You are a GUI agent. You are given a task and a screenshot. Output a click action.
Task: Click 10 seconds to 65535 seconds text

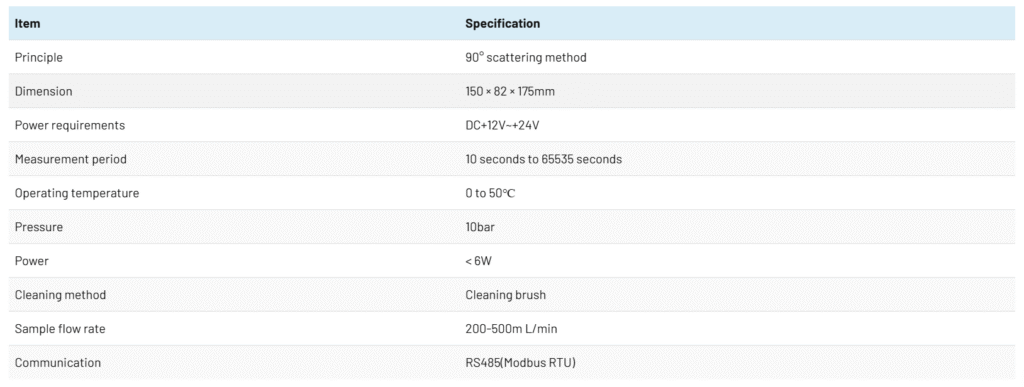tap(543, 159)
